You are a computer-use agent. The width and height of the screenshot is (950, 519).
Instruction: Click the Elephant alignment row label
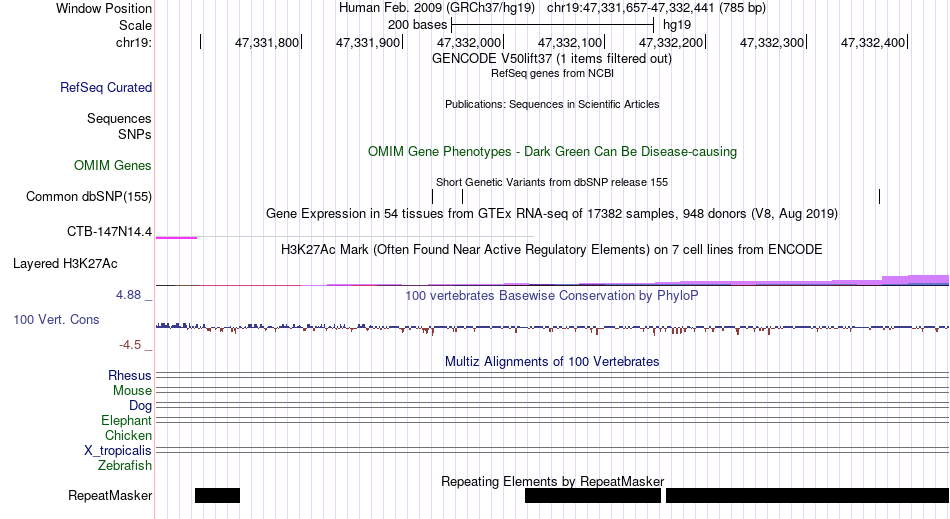click(x=126, y=420)
